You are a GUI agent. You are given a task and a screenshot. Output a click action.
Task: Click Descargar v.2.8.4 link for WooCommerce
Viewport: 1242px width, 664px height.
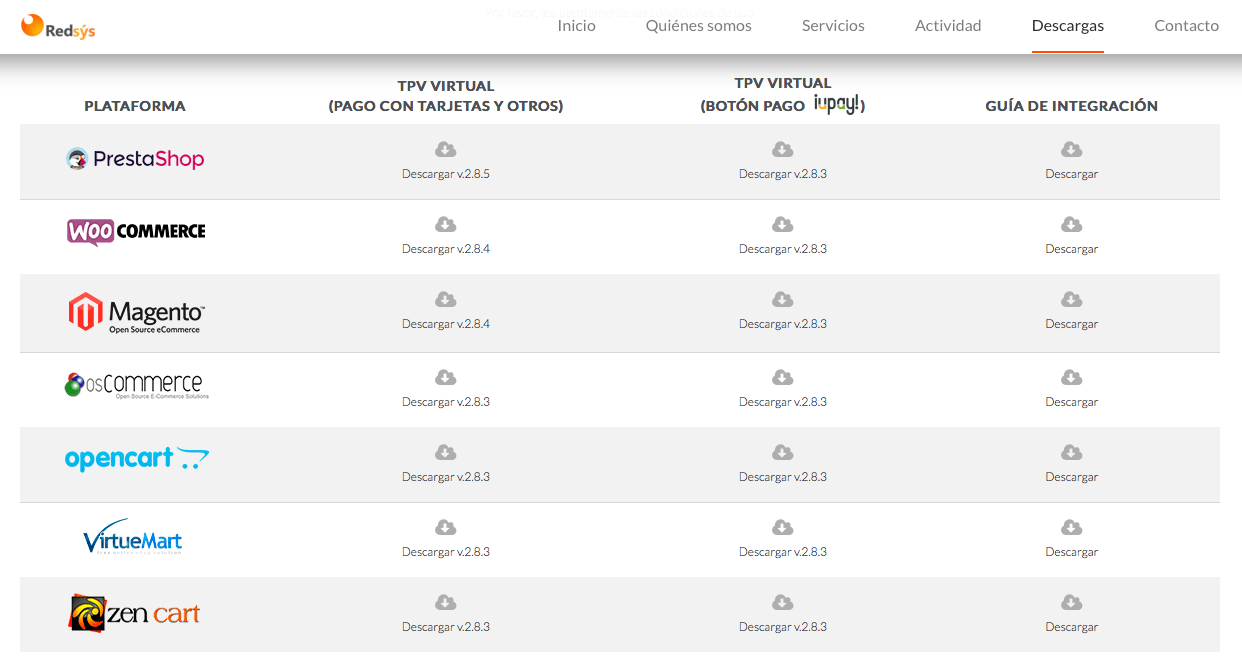coord(446,249)
